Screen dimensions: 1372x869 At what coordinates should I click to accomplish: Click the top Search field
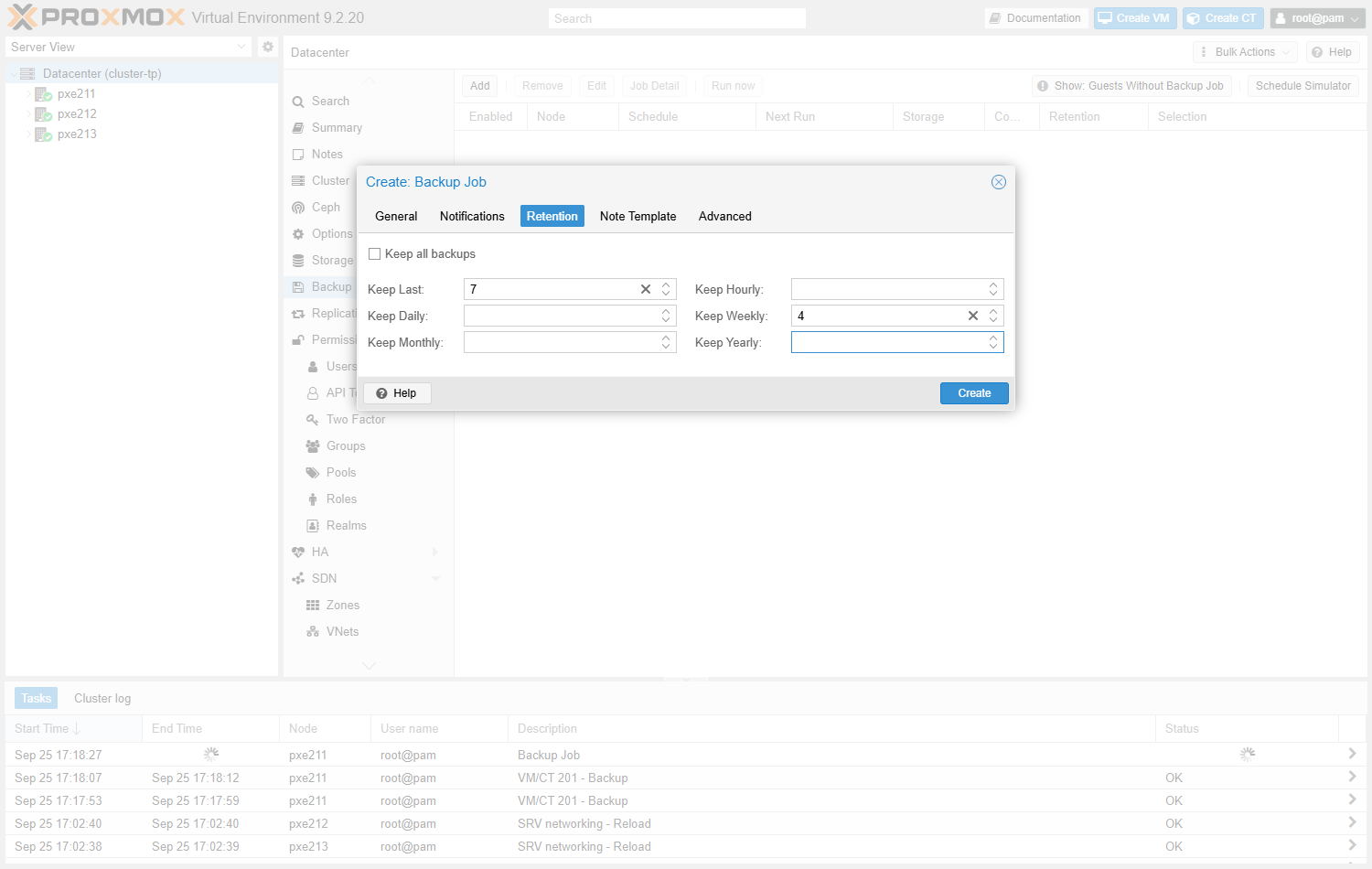pyautogui.click(x=677, y=18)
